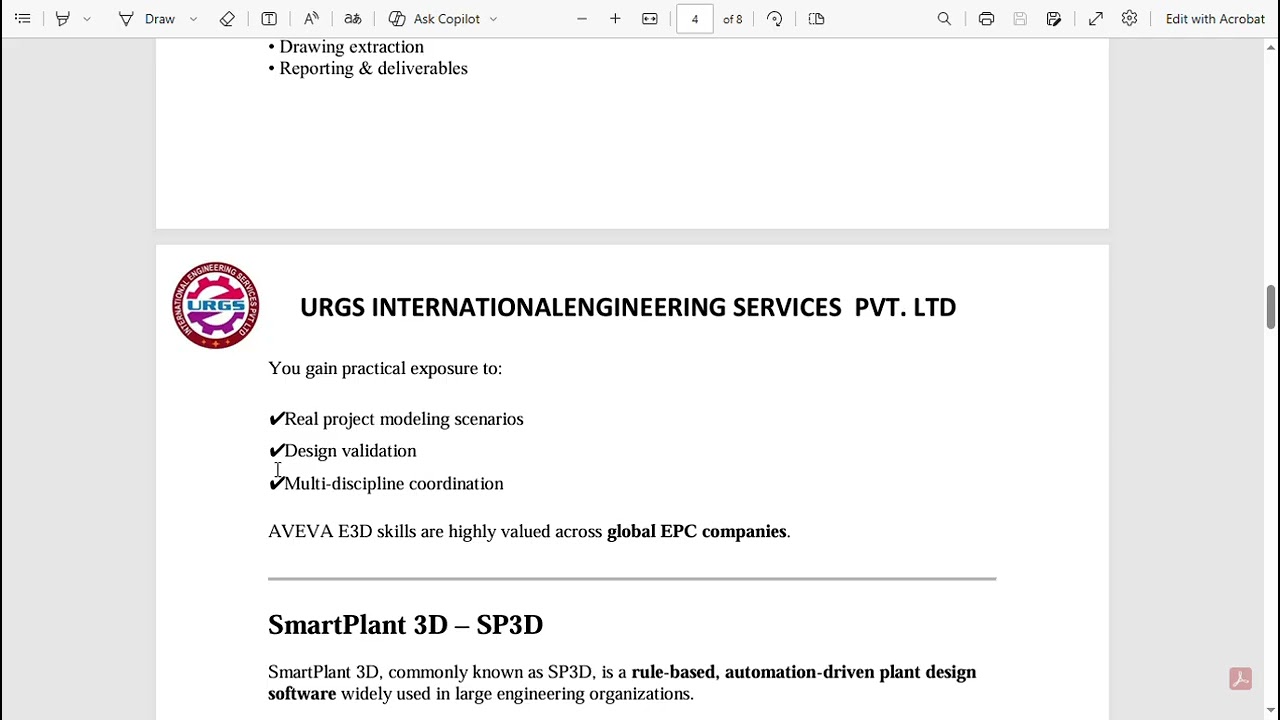This screenshot has width=1280, height=720.
Task: Open Ask Copilot
Action: tap(435, 19)
